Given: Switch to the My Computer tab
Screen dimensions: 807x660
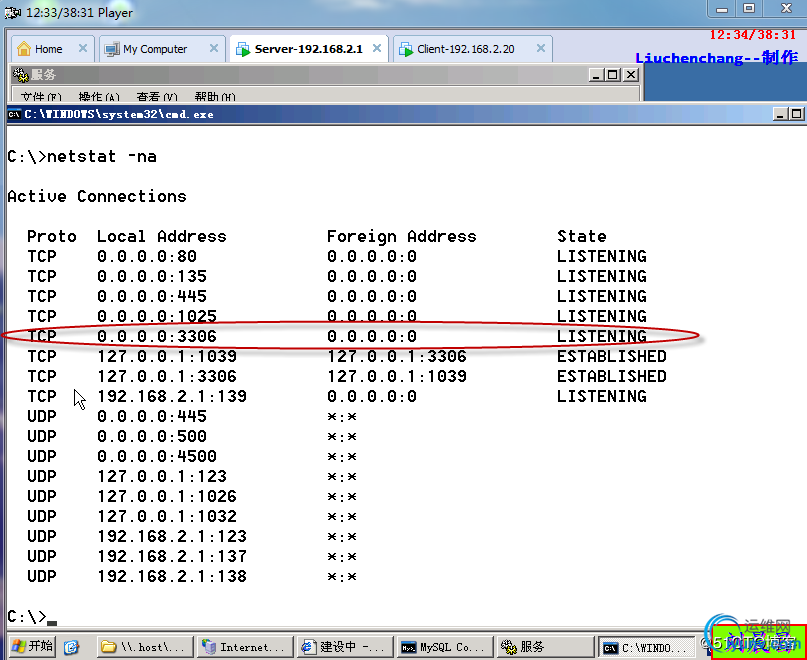Looking at the screenshot, I should point(162,49).
